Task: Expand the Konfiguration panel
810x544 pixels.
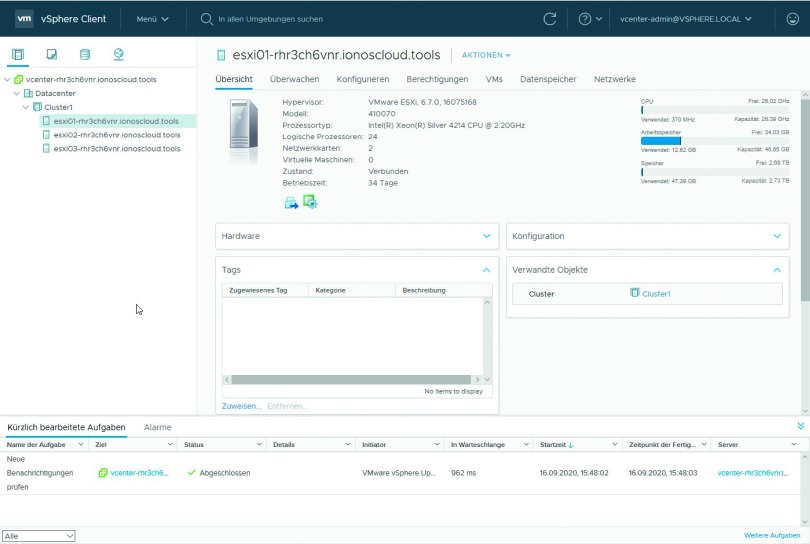Action: click(x=777, y=236)
